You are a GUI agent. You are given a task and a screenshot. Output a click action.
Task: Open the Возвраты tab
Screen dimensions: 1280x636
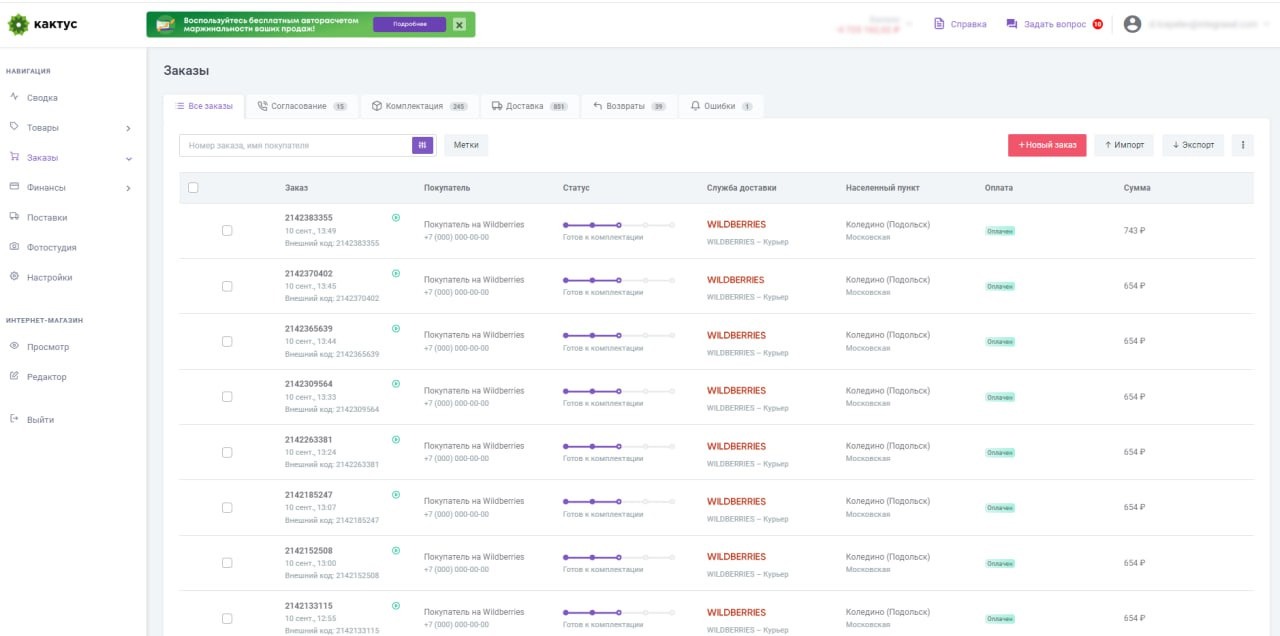coord(628,106)
